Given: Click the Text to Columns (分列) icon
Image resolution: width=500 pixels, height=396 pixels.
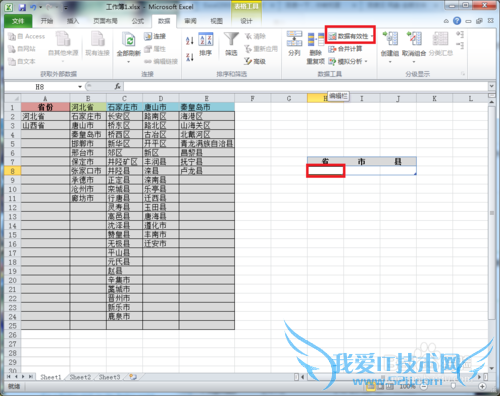Looking at the screenshot, I should pos(294,44).
